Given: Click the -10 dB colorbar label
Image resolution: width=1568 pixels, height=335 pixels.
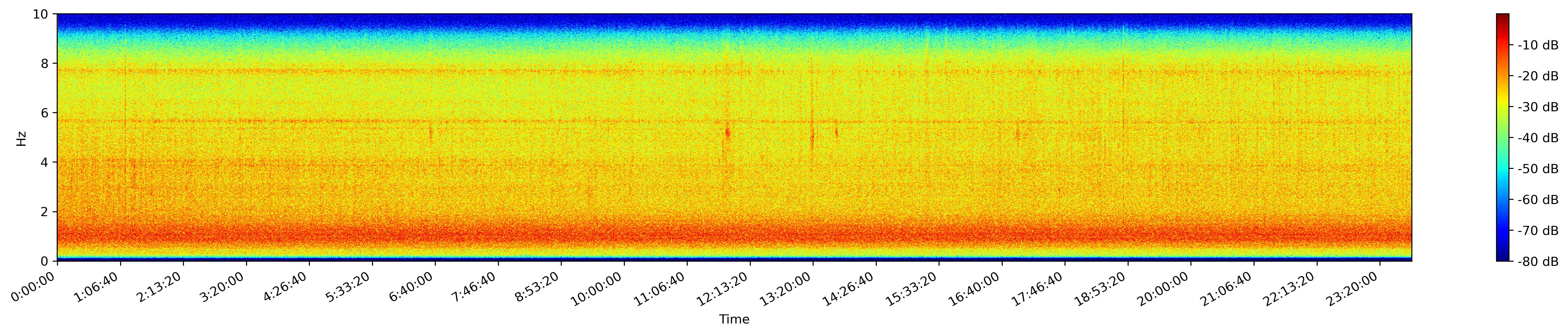Looking at the screenshot, I should [1538, 45].
